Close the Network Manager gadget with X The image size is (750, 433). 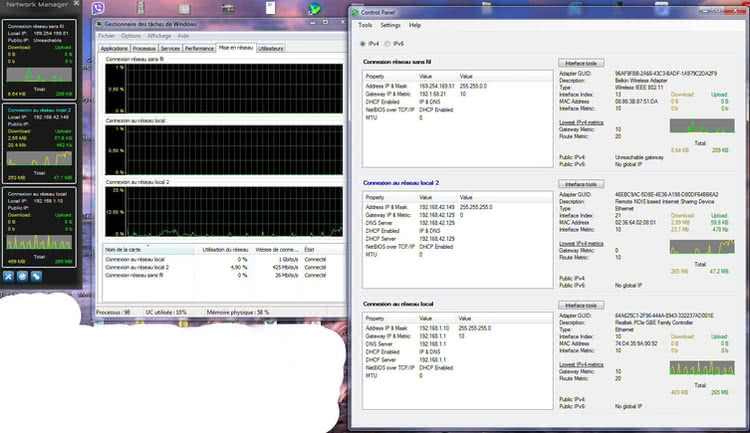tap(77, 4)
